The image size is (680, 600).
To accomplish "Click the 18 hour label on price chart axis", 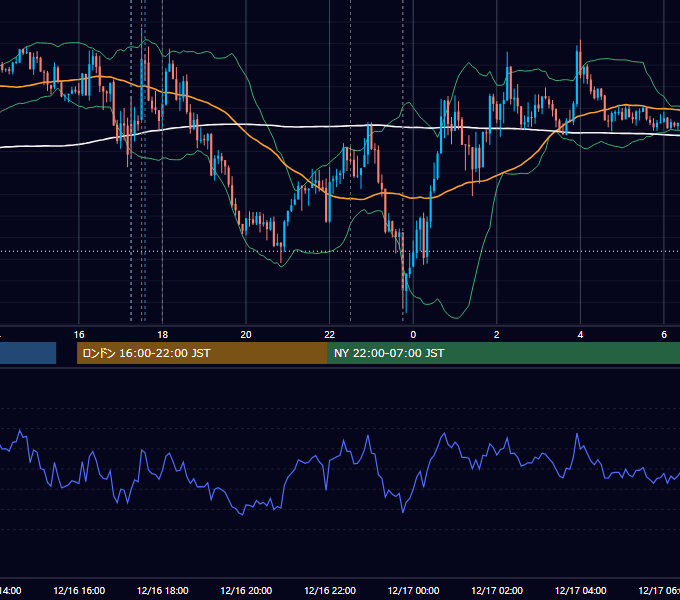I will (163, 335).
